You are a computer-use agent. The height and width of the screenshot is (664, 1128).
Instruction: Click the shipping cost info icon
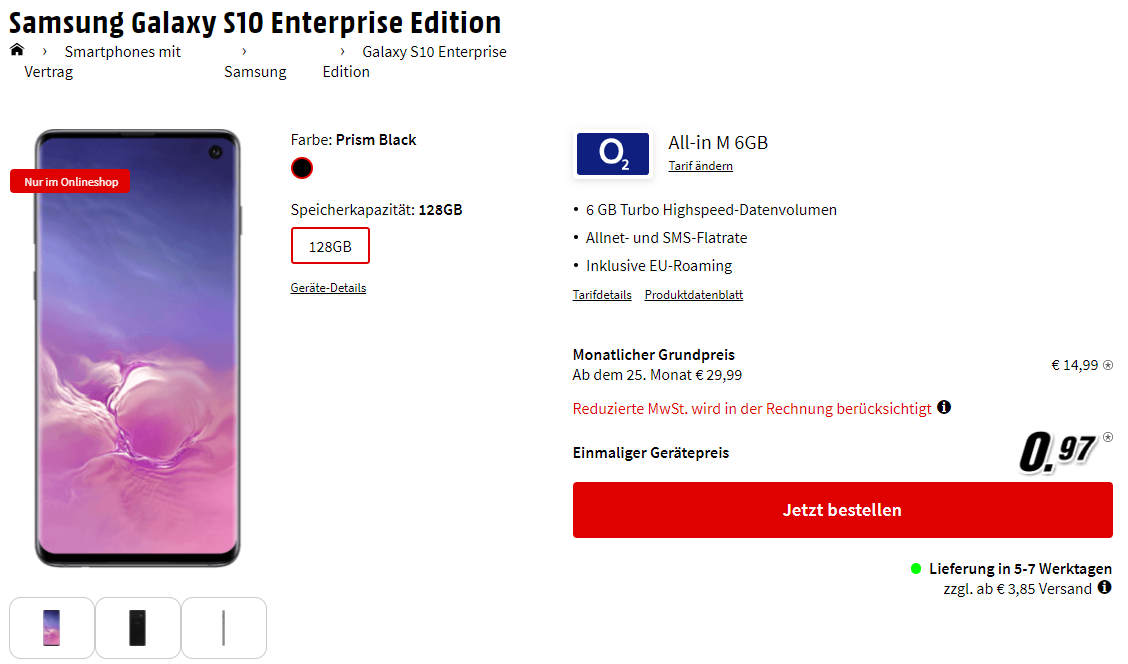(x=1104, y=588)
